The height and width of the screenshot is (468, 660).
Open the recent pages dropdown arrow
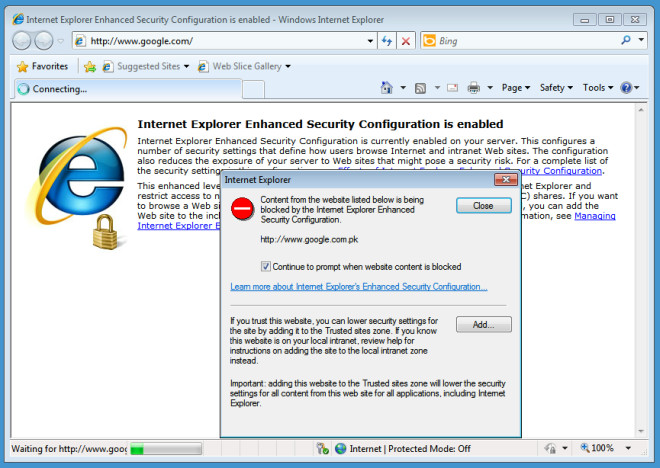(x=61, y=41)
